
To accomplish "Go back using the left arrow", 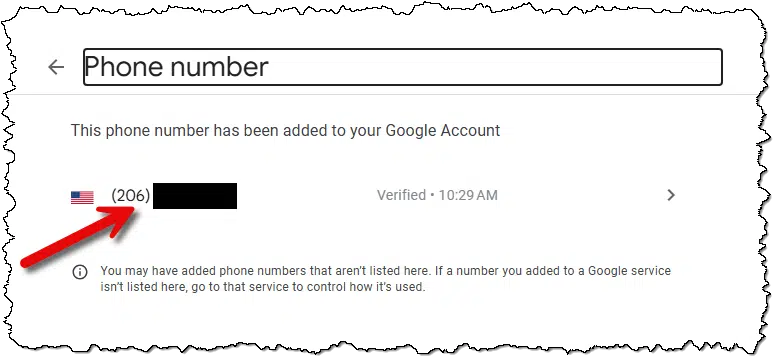I will [x=56, y=67].
